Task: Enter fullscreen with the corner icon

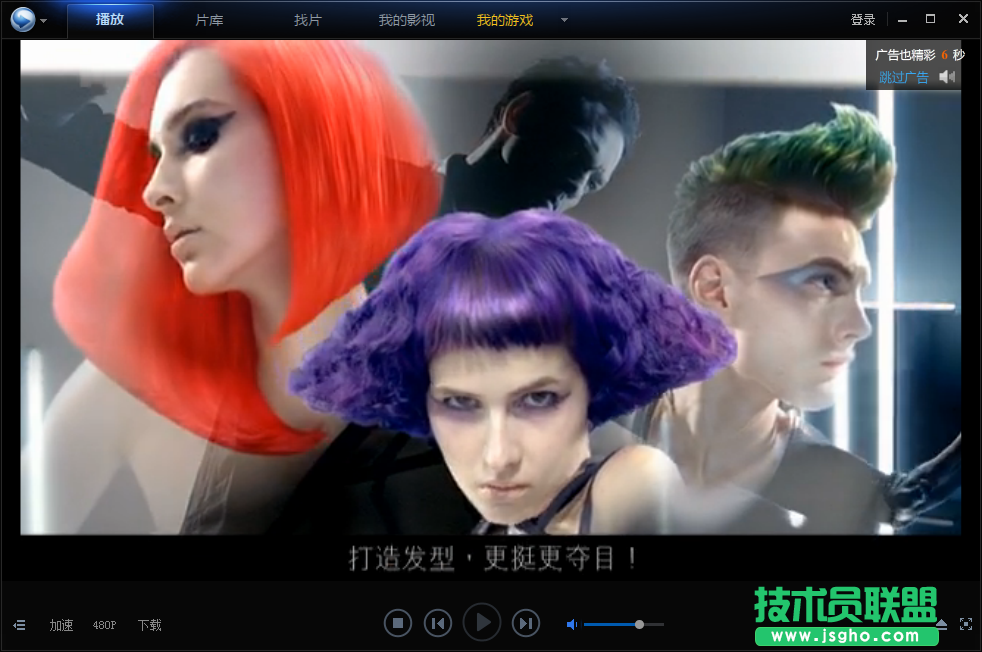Action: [x=966, y=624]
